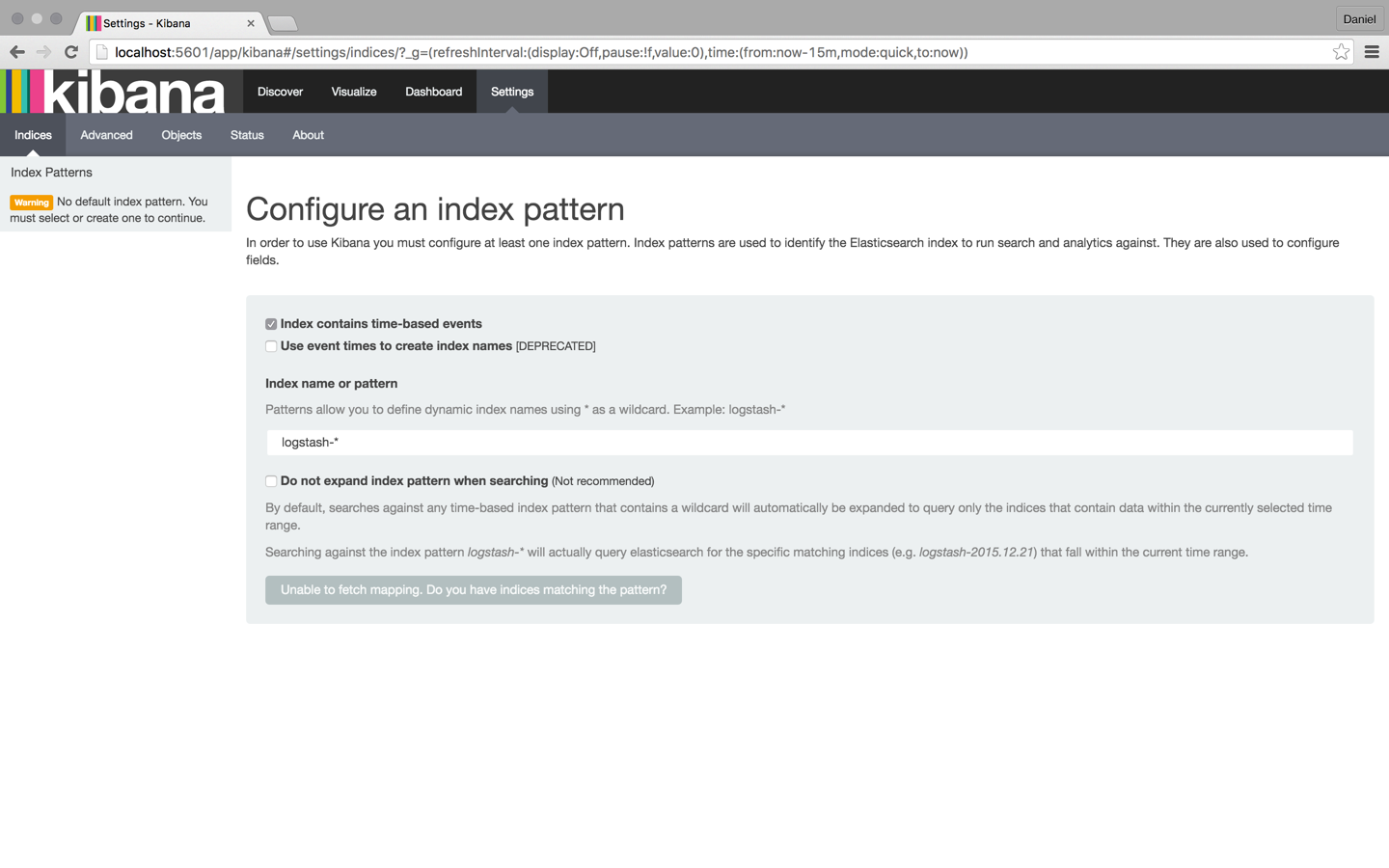This screenshot has height=868, width=1389.
Task: Open the Visualize section
Action: click(353, 91)
